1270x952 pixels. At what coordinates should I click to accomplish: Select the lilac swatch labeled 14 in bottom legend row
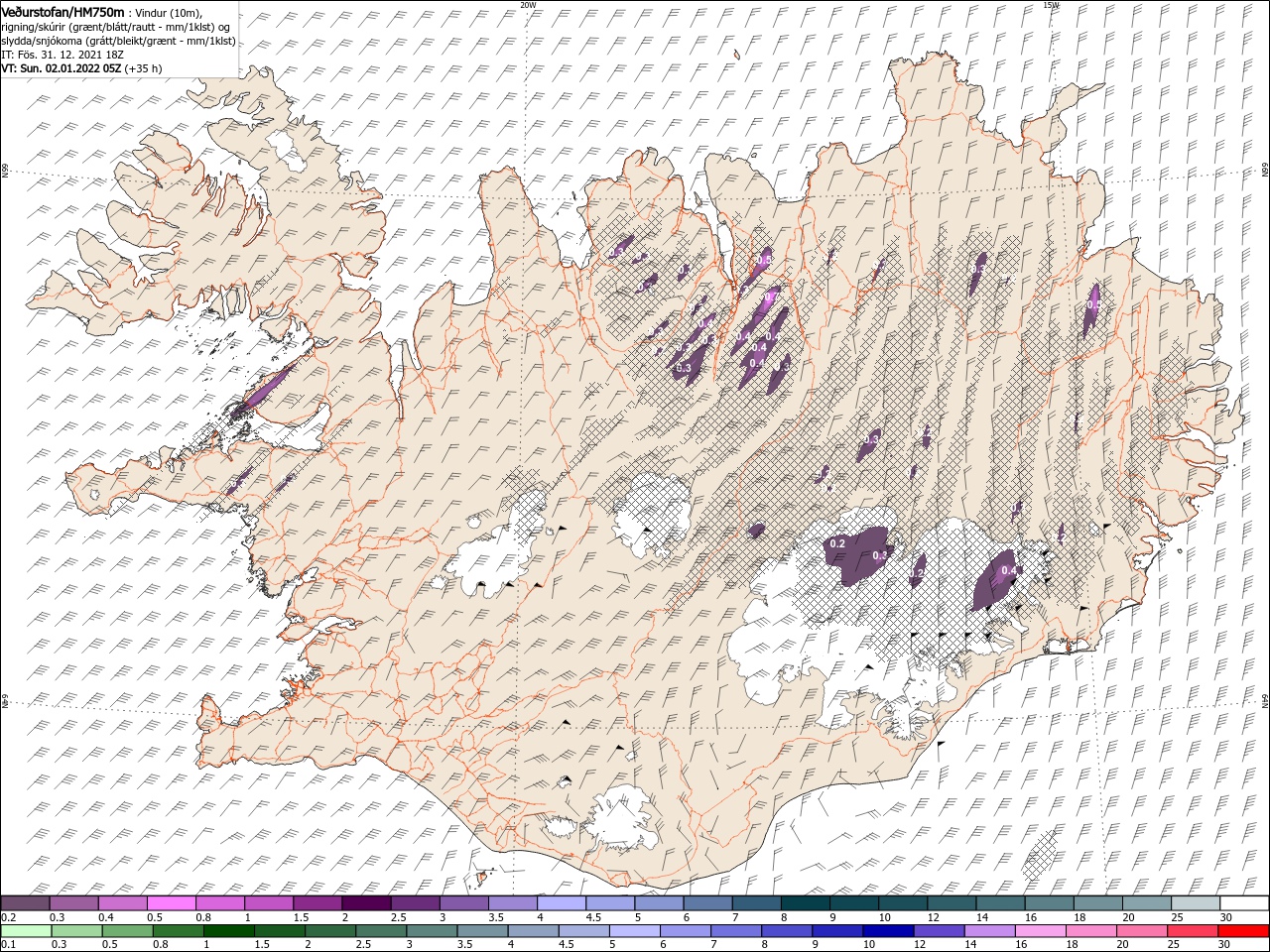(x=989, y=930)
